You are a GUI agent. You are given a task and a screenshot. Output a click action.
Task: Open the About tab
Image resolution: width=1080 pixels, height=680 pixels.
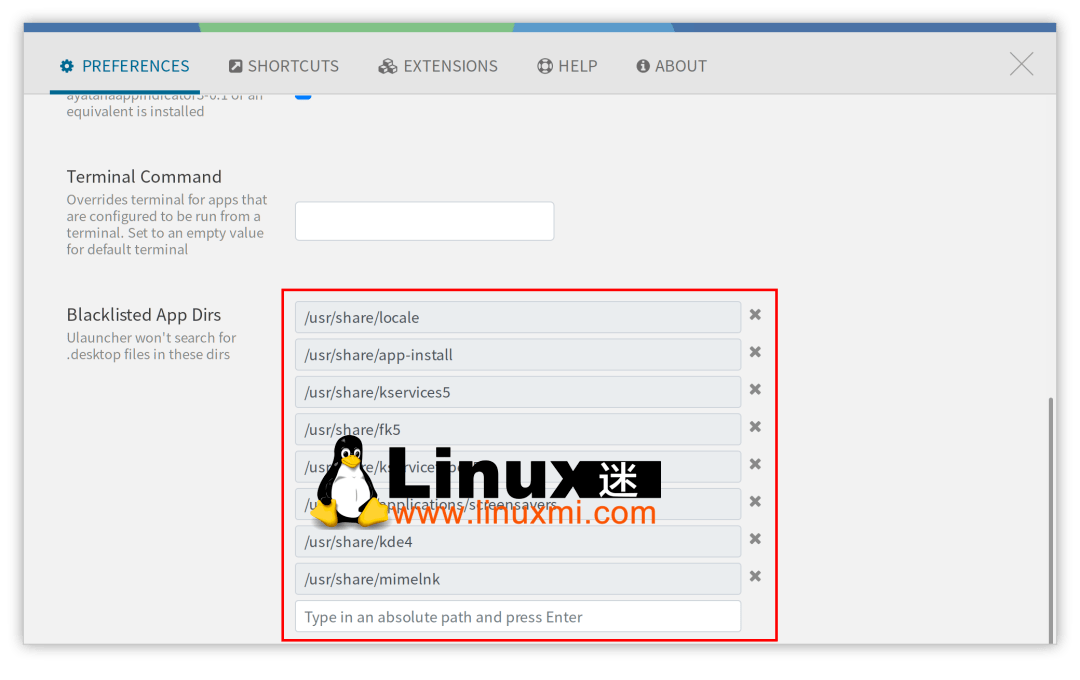(672, 66)
